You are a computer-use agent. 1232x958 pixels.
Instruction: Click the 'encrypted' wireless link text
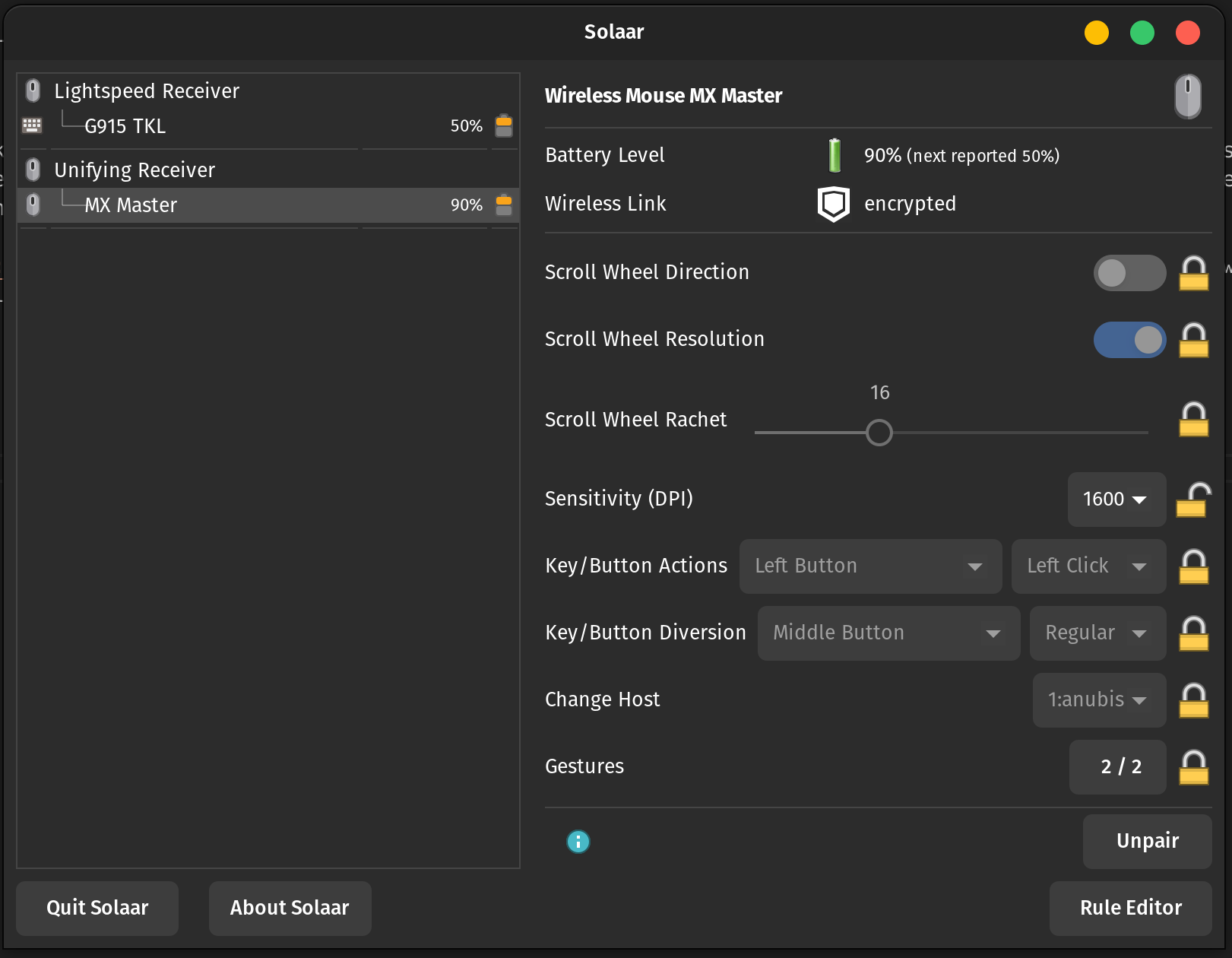[910, 204]
